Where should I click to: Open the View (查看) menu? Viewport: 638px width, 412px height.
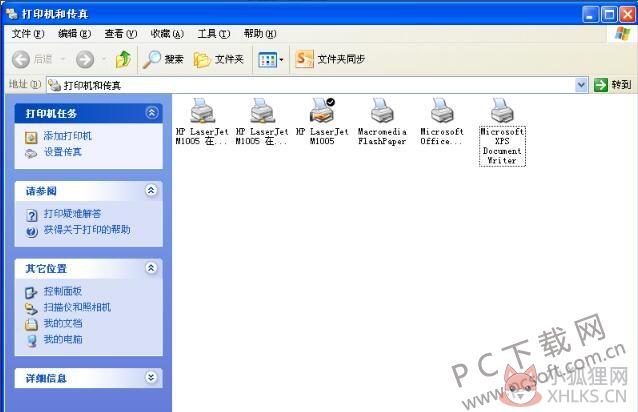[x=121, y=34]
